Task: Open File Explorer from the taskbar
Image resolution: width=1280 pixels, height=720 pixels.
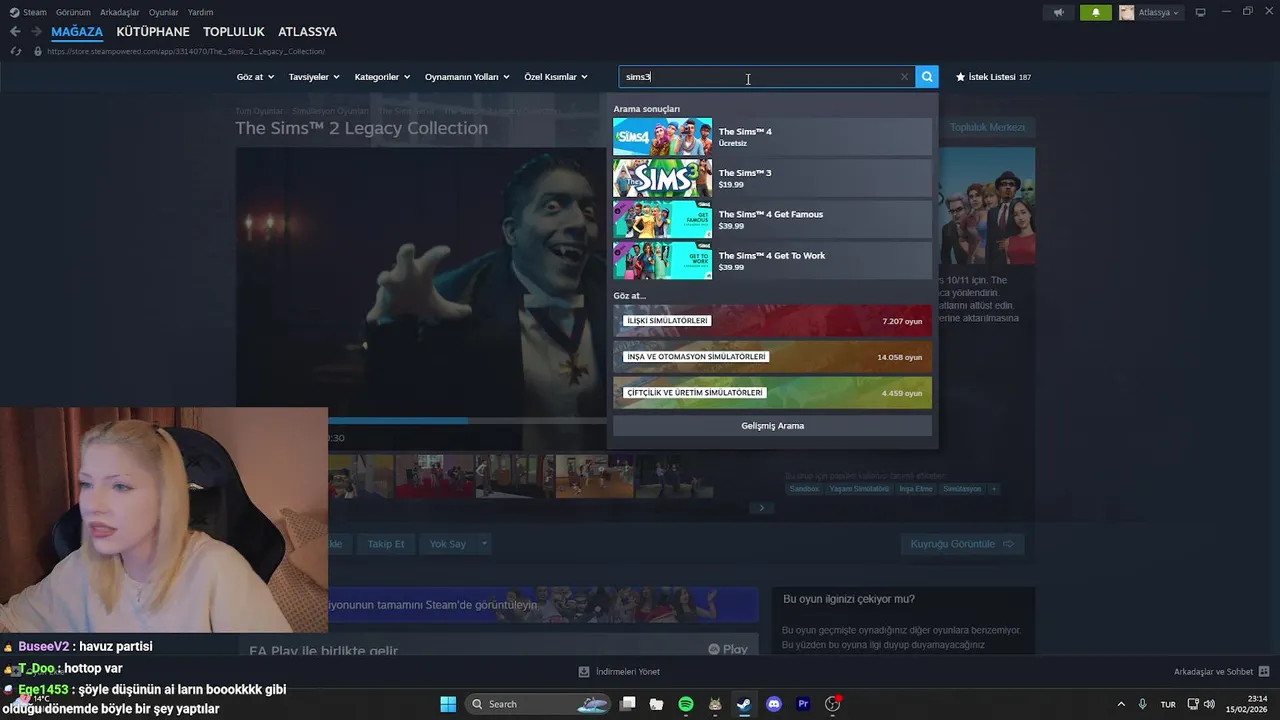Action: point(656,704)
